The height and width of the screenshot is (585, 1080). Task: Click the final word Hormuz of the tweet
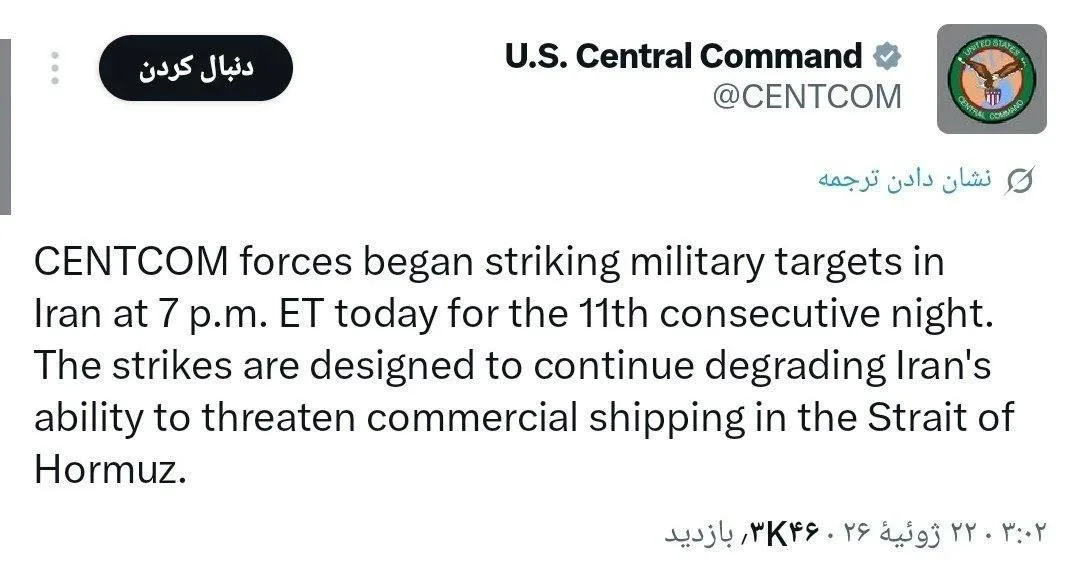point(110,470)
